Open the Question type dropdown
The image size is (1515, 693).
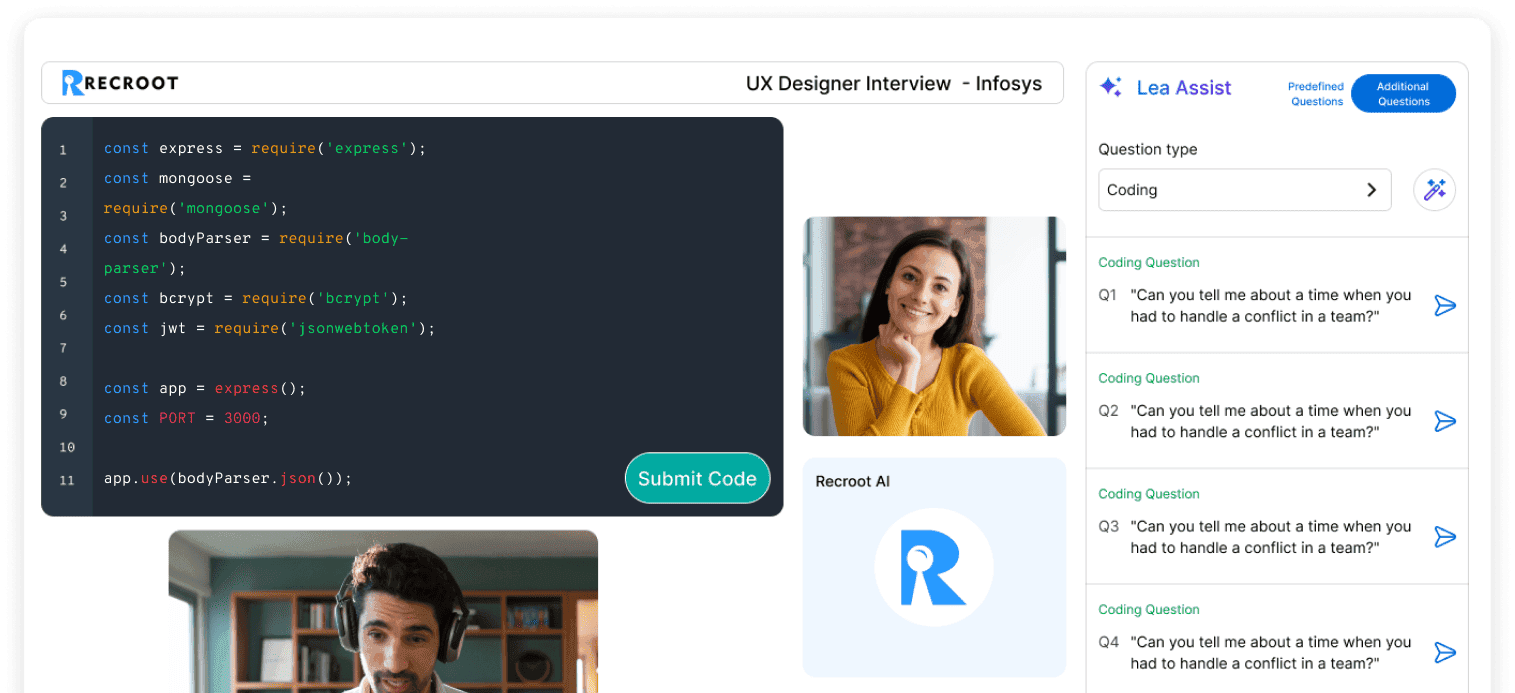click(1244, 190)
